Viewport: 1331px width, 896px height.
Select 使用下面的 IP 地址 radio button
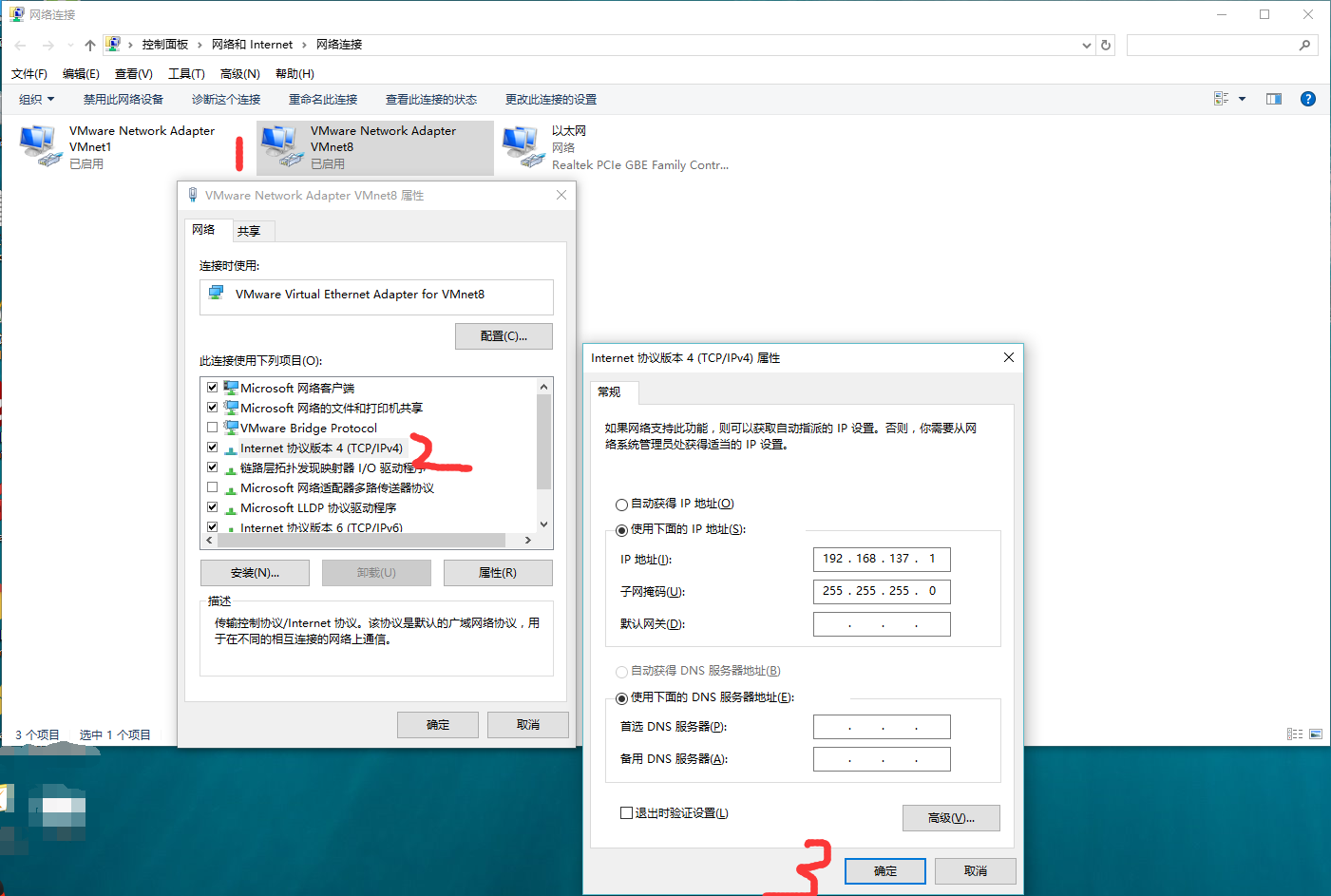[621, 530]
